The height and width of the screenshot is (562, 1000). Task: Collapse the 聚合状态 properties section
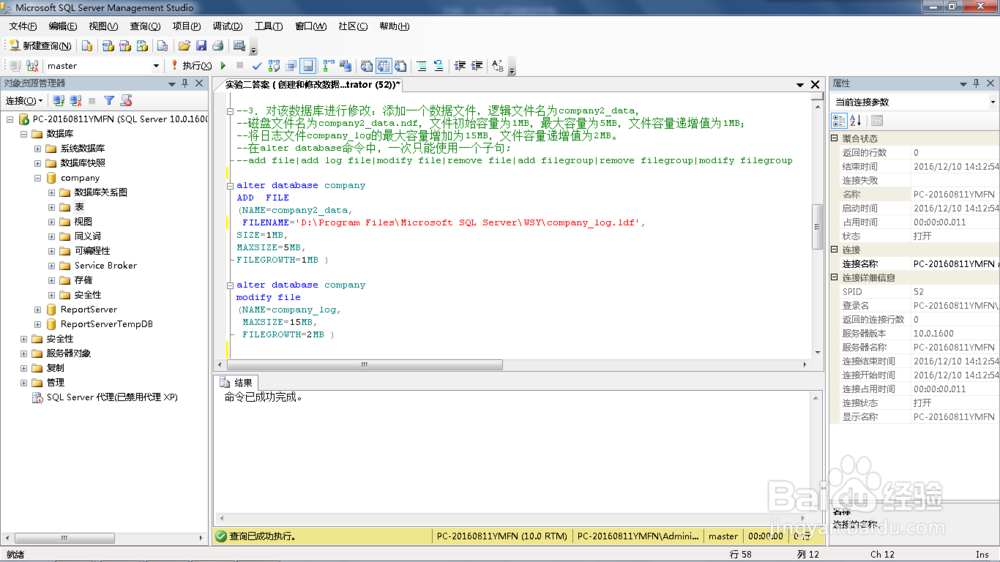(x=834, y=138)
